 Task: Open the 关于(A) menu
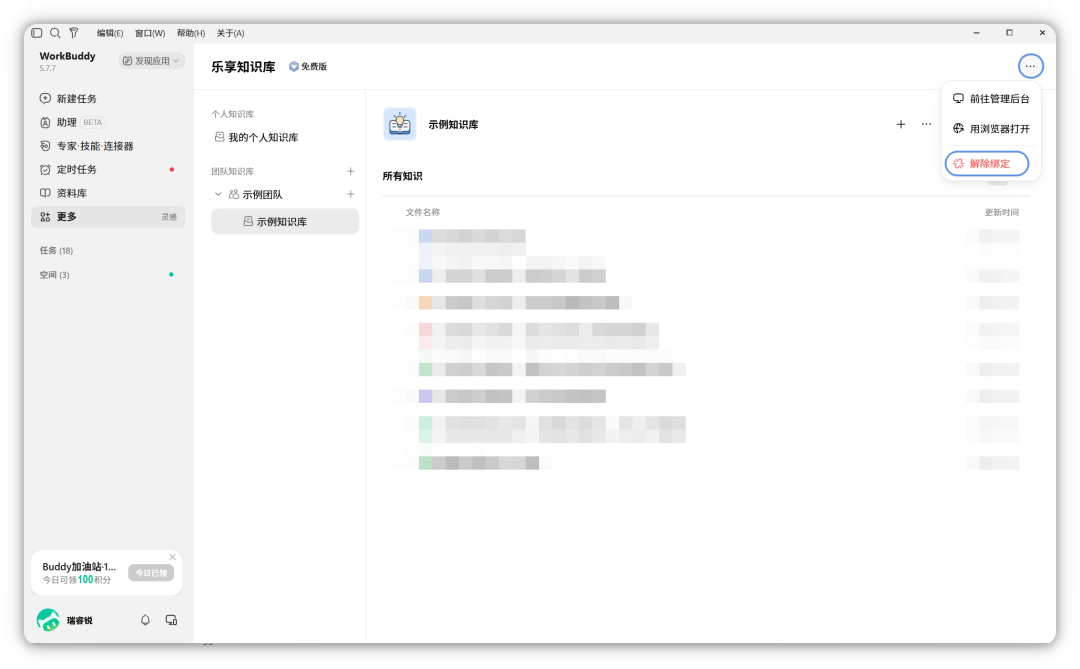point(230,33)
